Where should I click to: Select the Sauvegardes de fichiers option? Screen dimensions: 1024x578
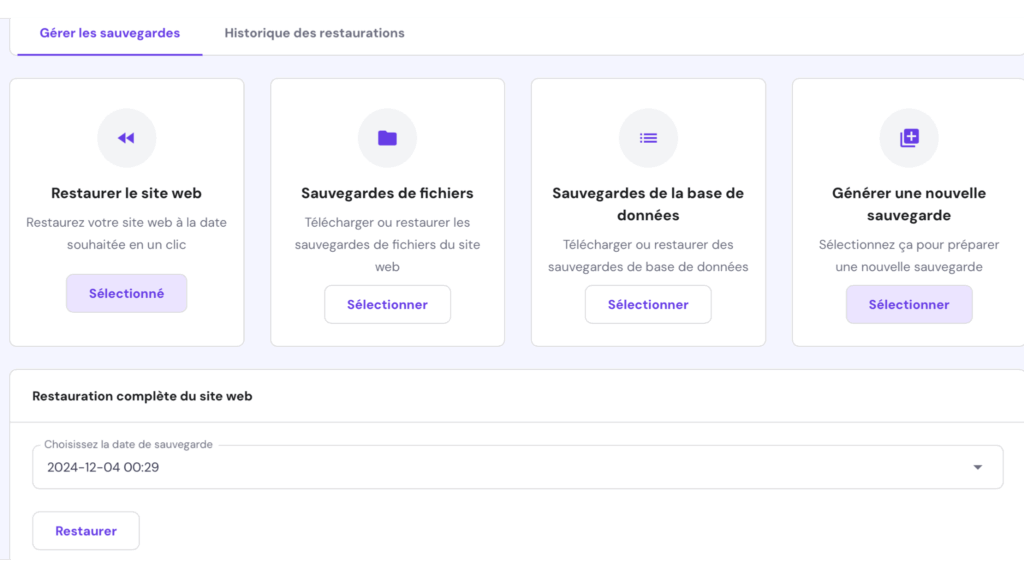click(387, 304)
